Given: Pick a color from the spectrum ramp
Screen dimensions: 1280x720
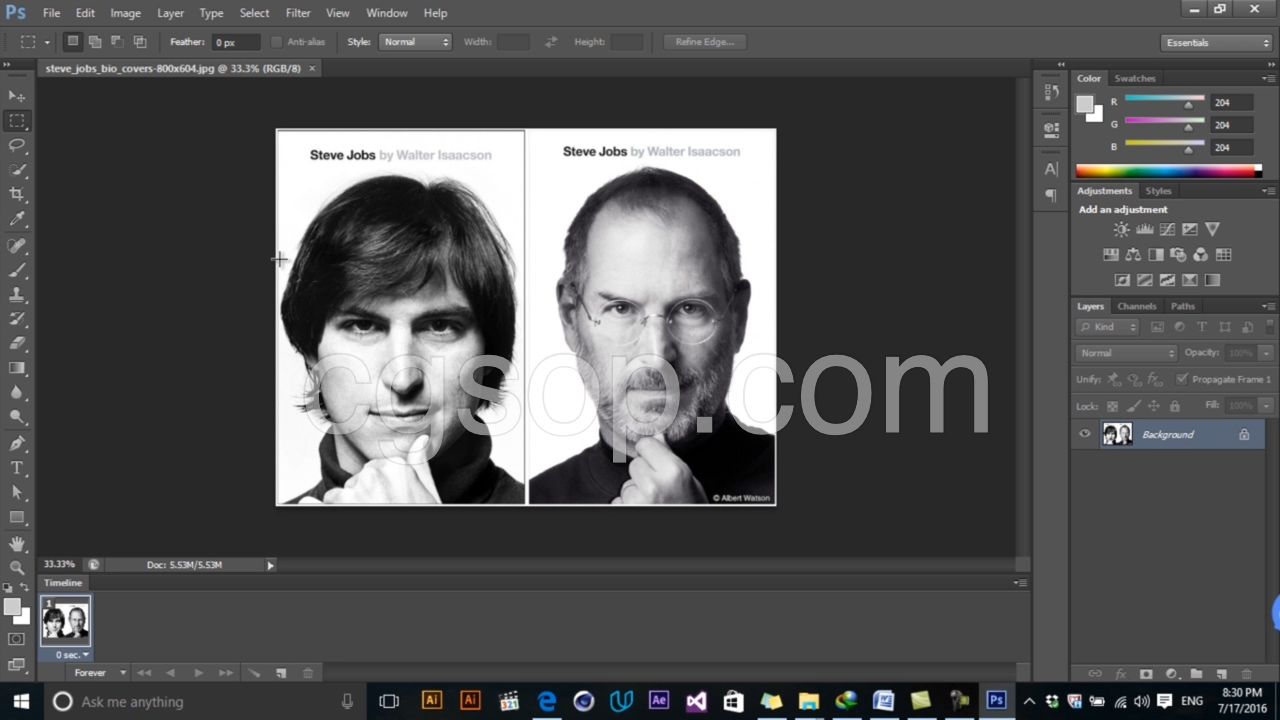Looking at the screenshot, I should [x=1168, y=170].
